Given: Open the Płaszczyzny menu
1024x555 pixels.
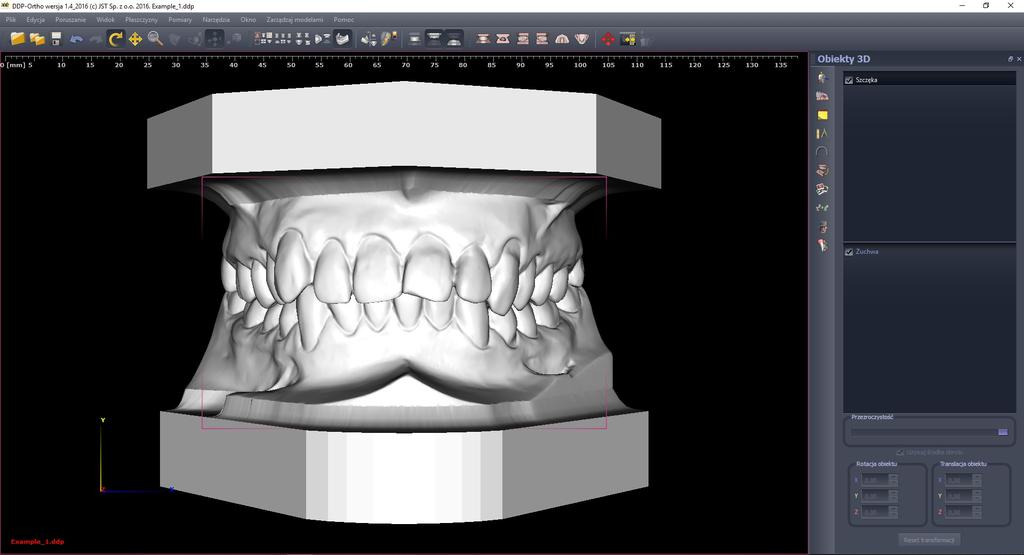Looking at the screenshot, I should click(141, 20).
